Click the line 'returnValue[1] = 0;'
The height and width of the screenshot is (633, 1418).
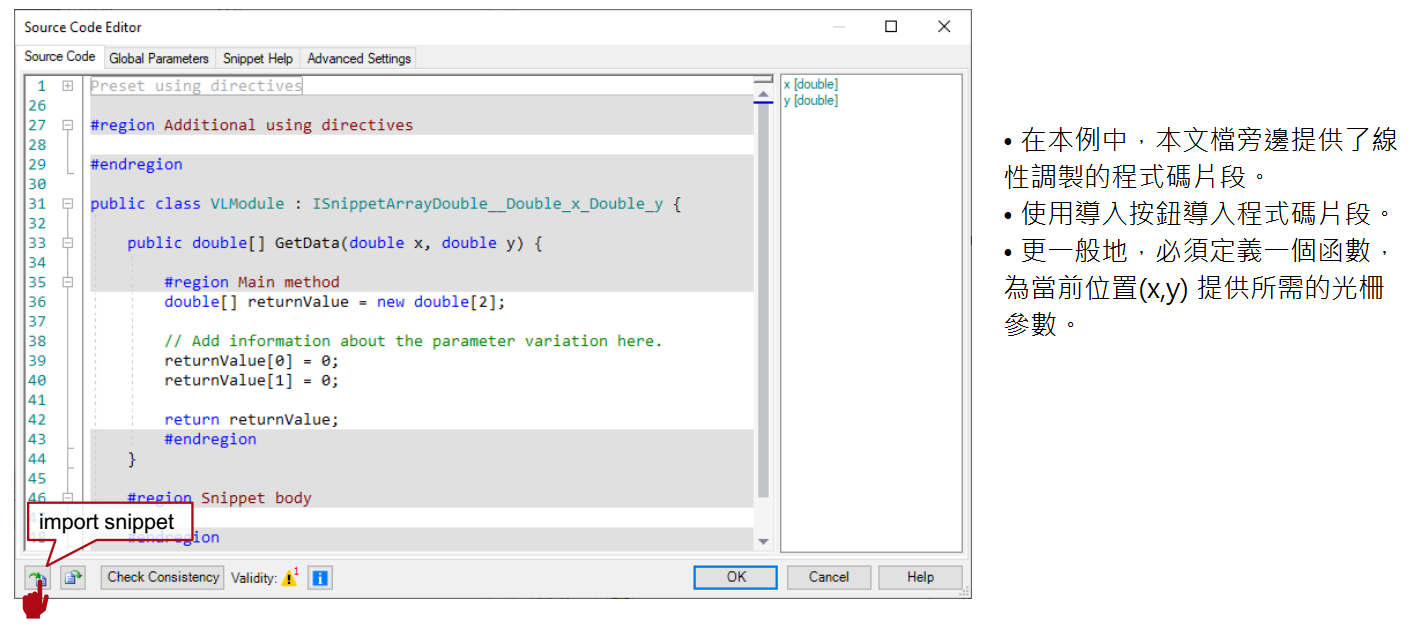click(x=252, y=381)
